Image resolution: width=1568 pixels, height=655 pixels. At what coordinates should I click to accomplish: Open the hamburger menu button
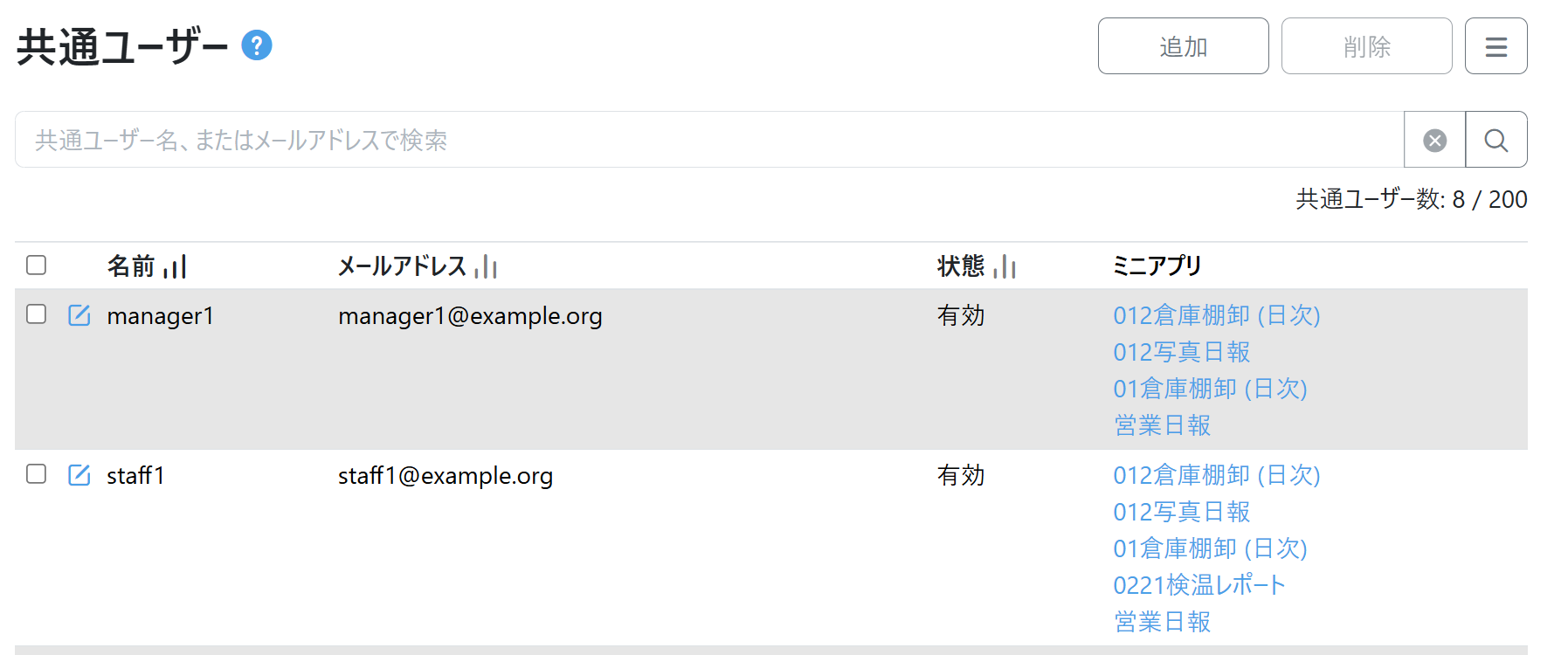click(1495, 46)
